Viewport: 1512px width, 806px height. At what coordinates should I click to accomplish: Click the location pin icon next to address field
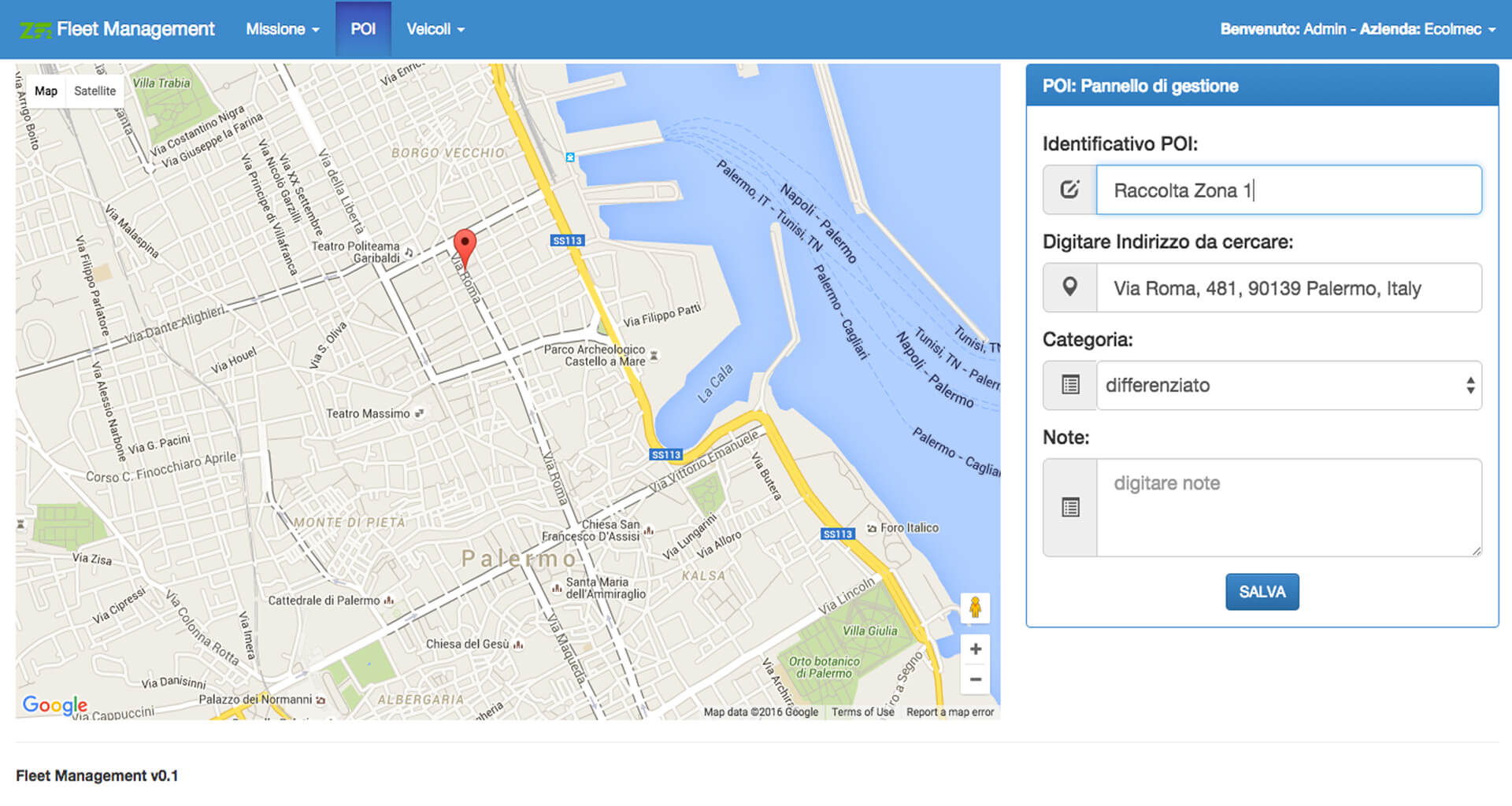pos(1069,288)
